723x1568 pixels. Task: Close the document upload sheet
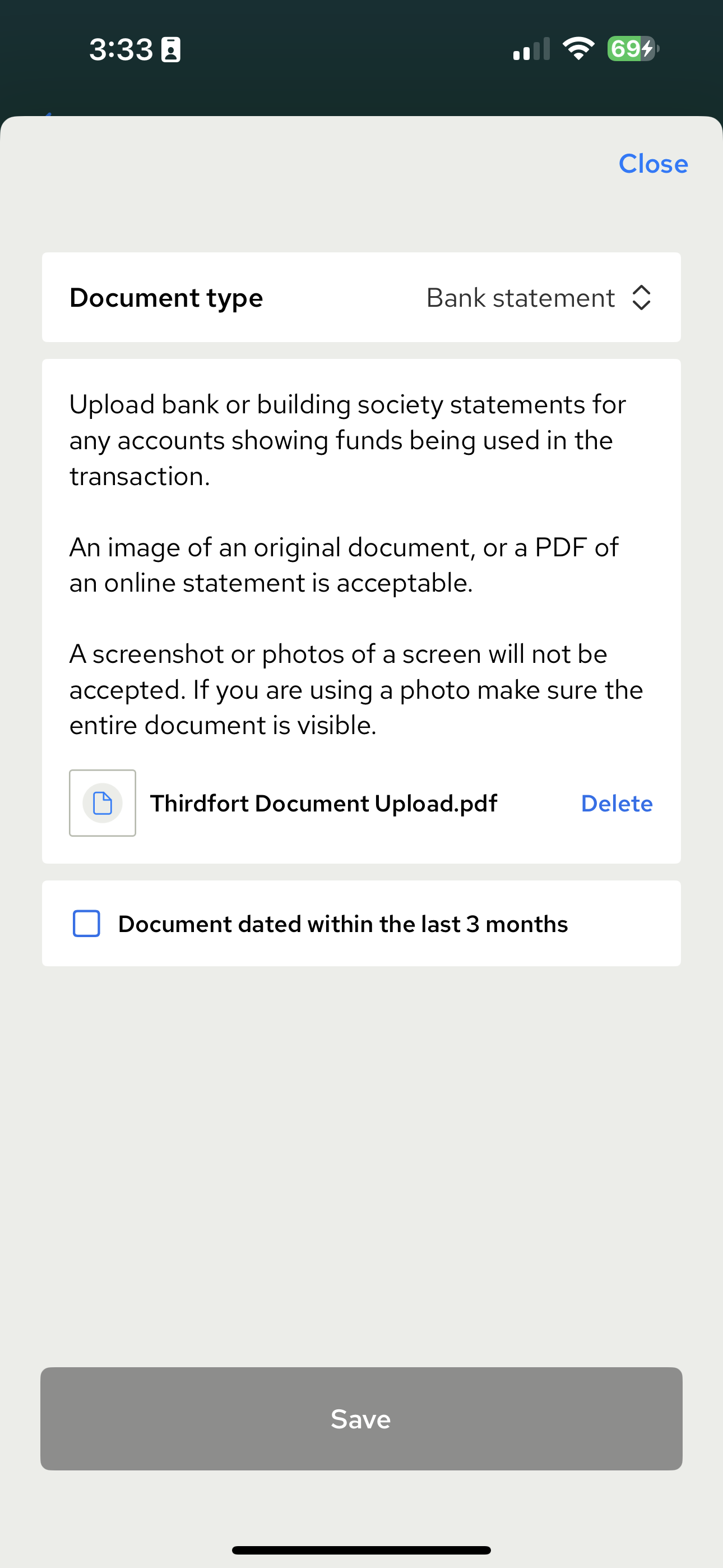pos(653,164)
